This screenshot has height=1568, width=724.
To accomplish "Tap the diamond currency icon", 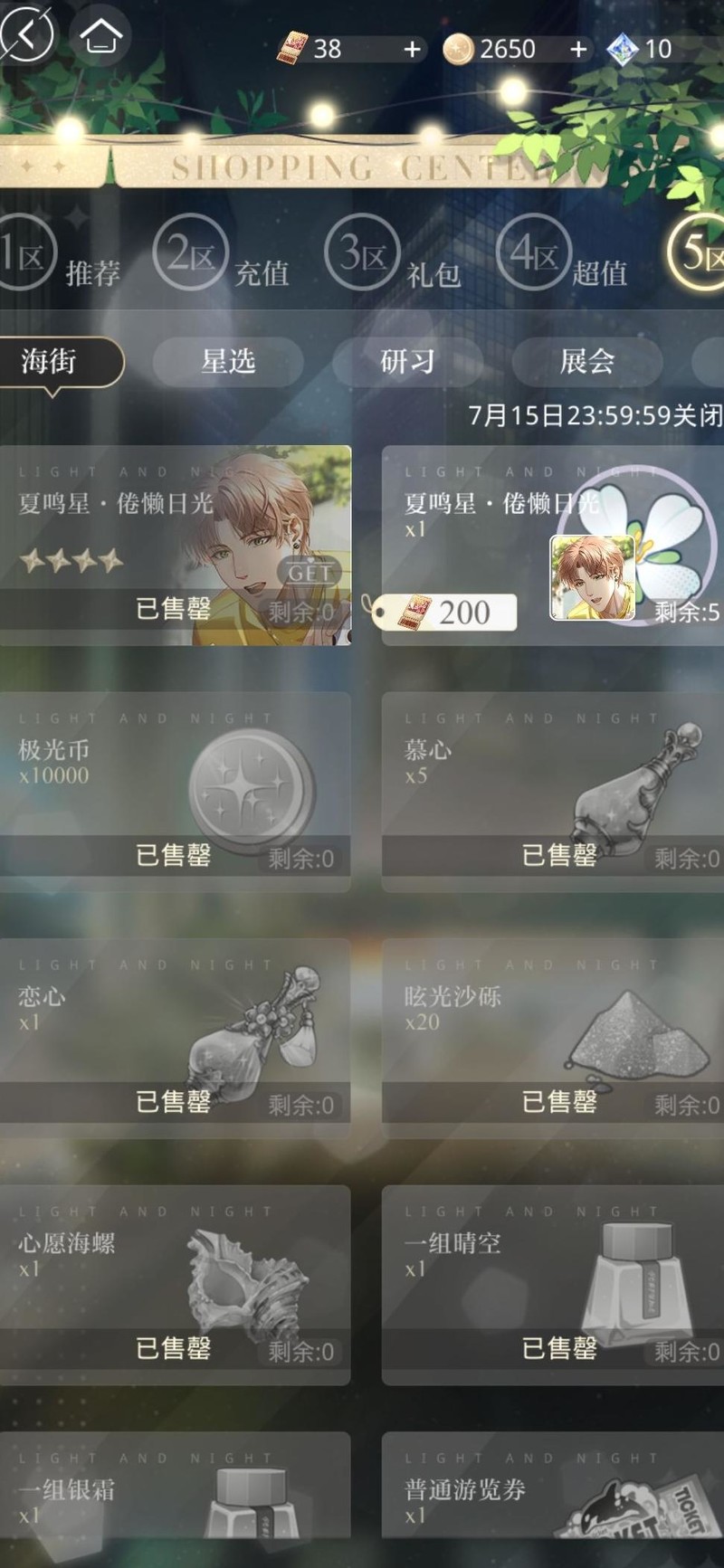I will [x=623, y=49].
